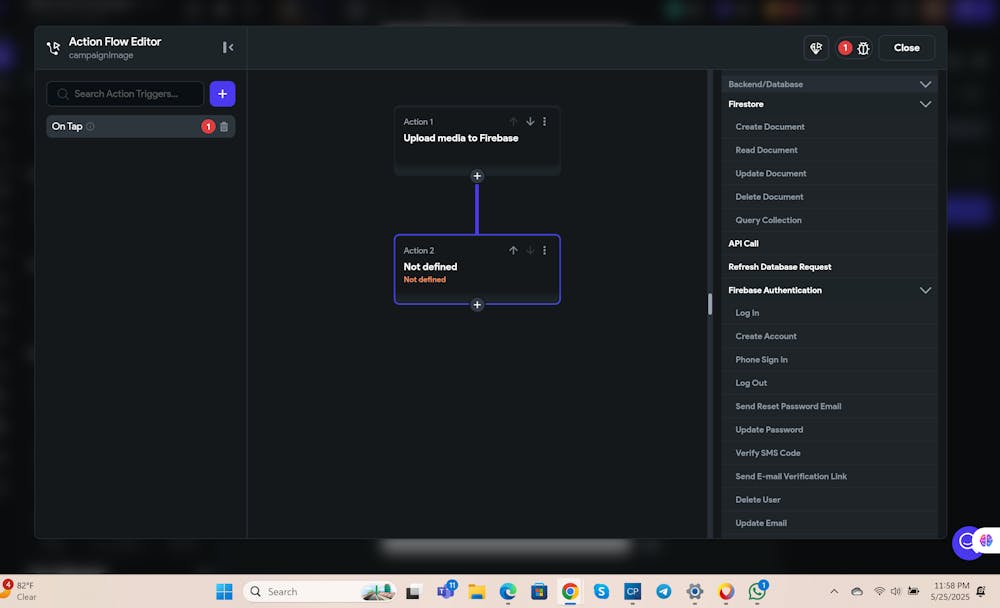Move Action 2 up with arrow icon
This screenshot has width=1000, height=608.
513,250
